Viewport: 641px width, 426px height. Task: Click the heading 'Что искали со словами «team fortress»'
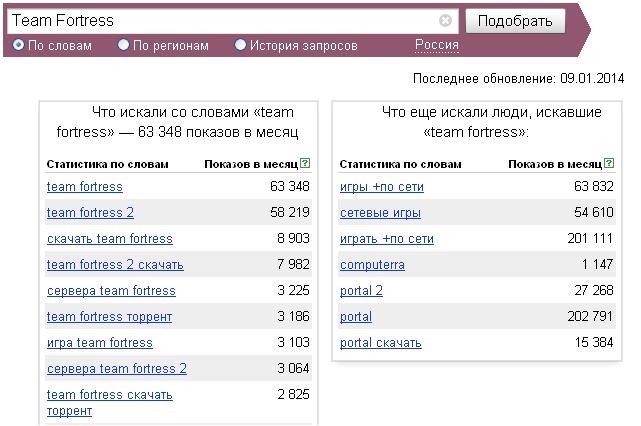(177, 122)
